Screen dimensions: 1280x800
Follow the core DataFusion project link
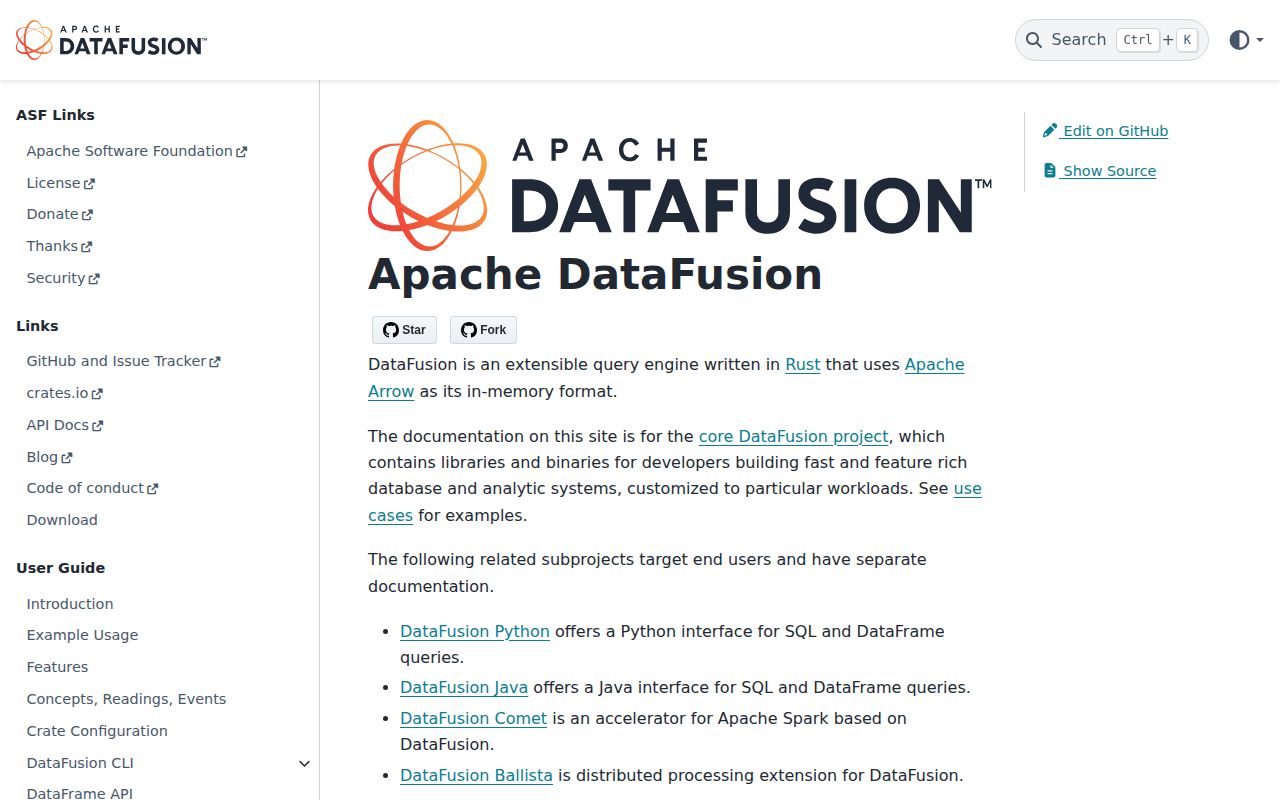coord(794,437)
